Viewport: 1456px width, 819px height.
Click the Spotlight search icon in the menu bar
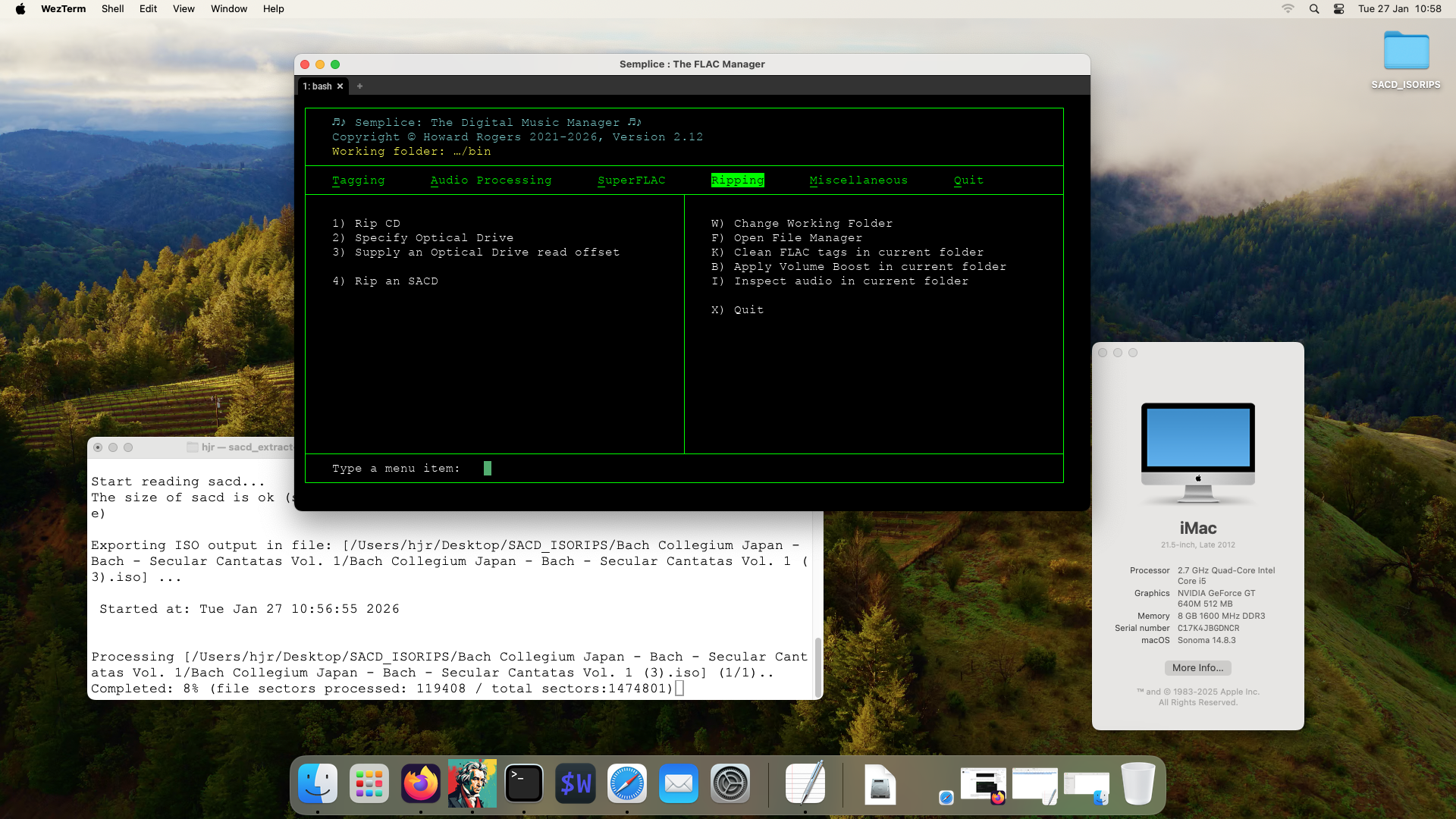tap(1313, 8)
